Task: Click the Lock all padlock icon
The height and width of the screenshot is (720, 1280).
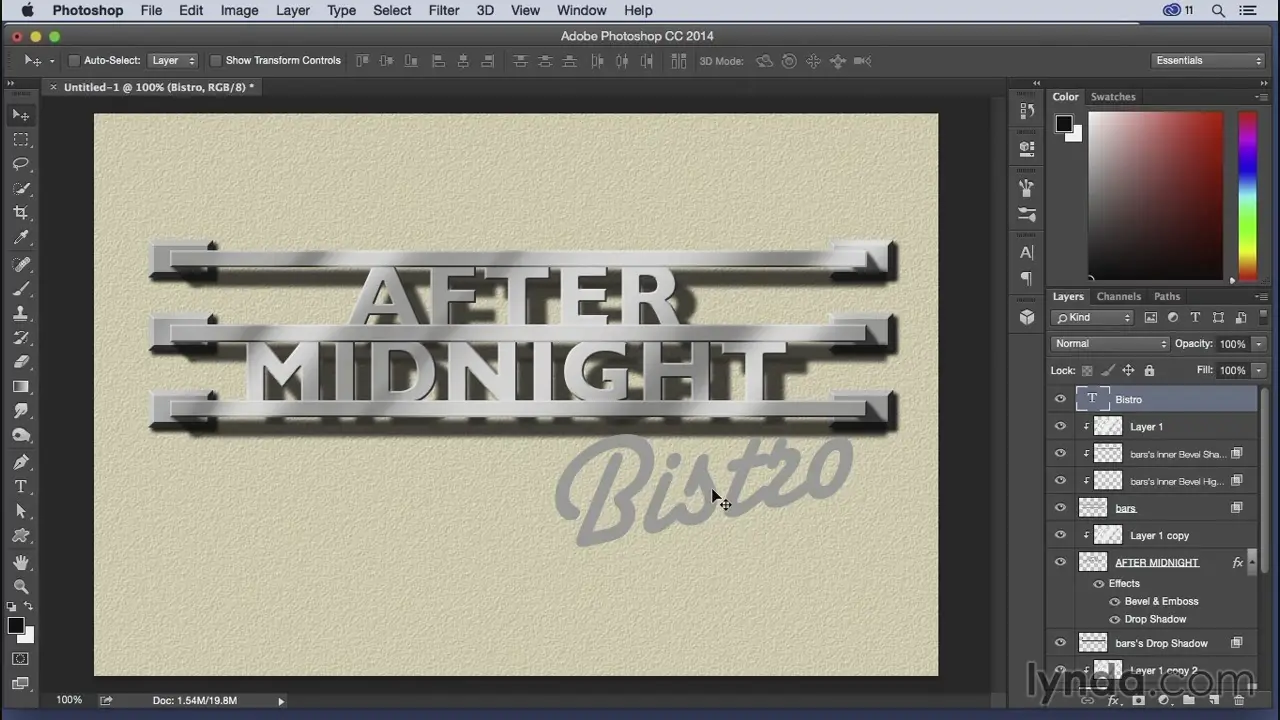Action: (x=1149, y=371)
